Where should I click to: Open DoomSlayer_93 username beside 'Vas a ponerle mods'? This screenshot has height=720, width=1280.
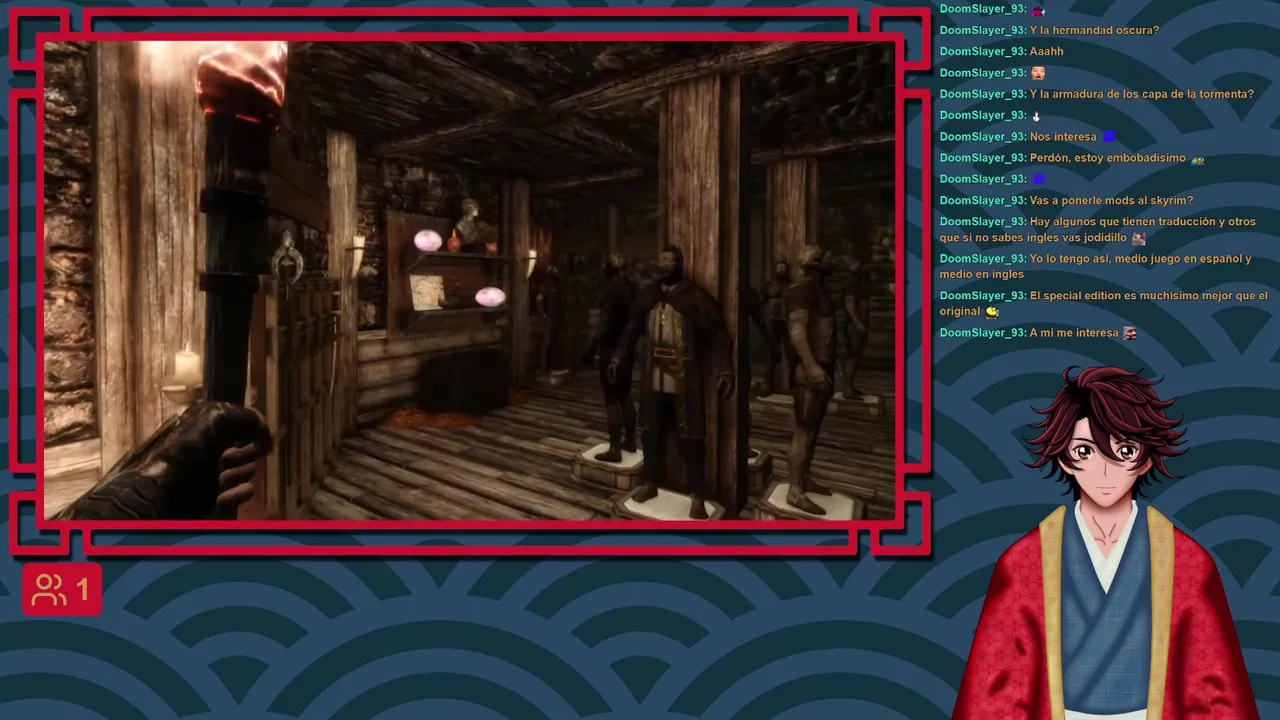[x=983, y=201]
